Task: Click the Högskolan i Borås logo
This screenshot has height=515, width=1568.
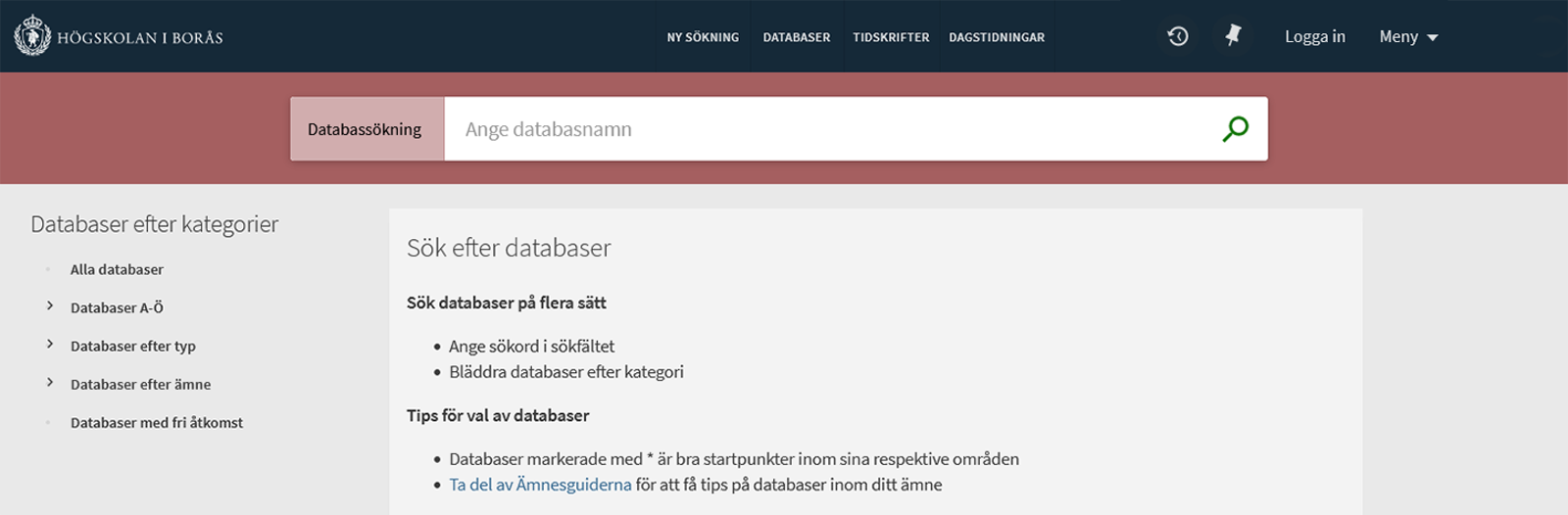Action: coord(119,37)
